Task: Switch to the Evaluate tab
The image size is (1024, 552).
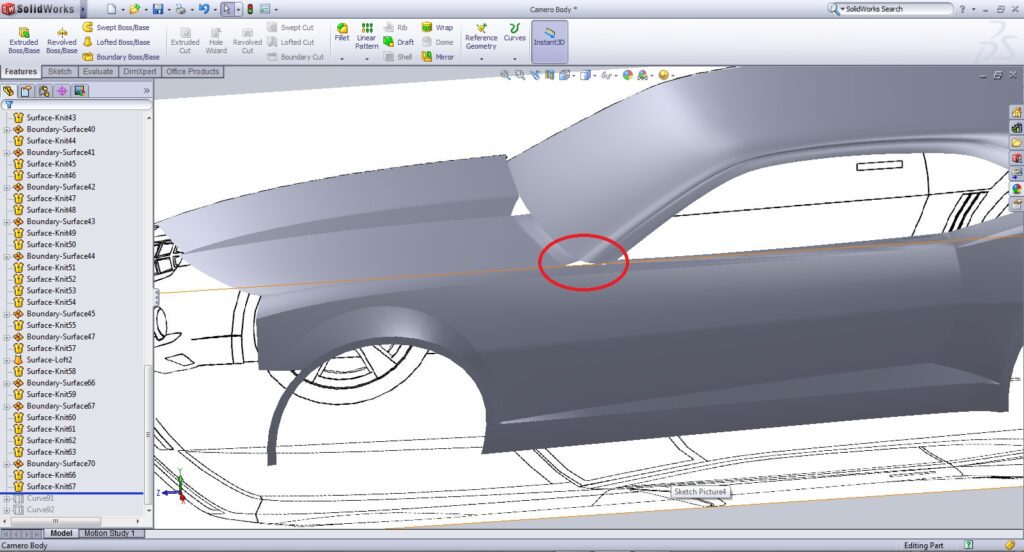Action: pos(98,72)
